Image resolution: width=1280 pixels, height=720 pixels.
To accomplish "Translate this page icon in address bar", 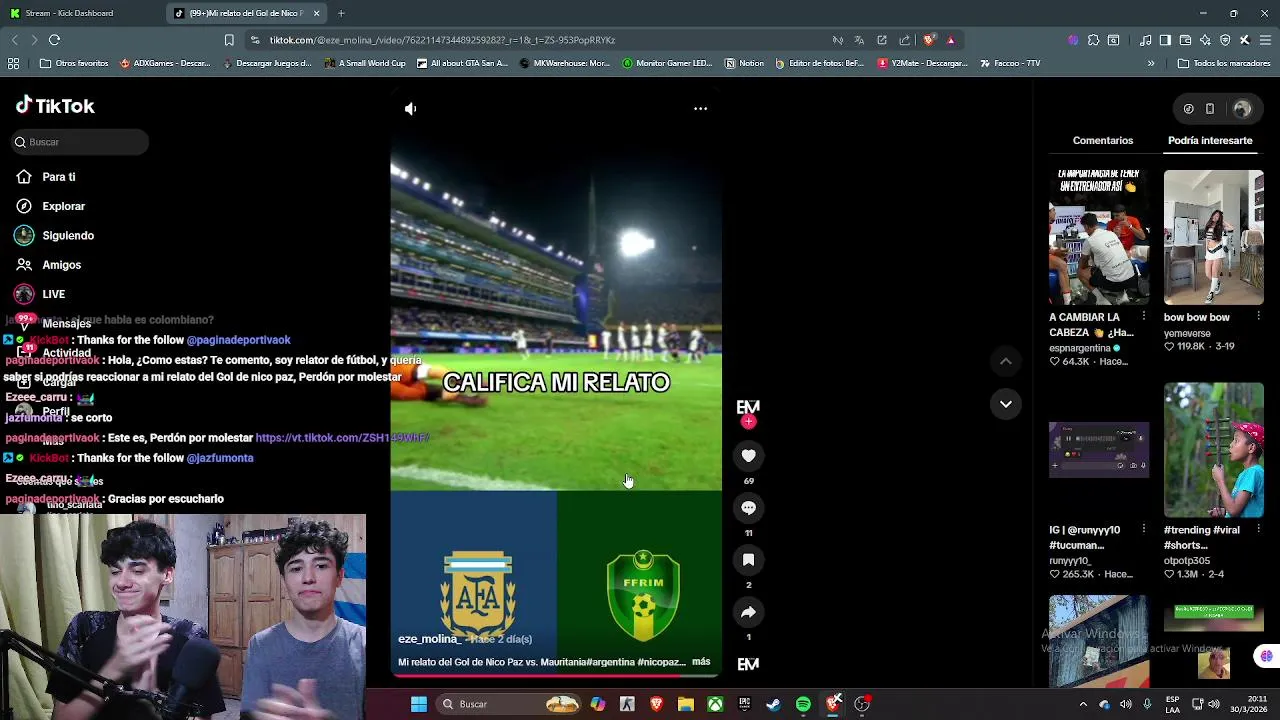I will 859,40.
